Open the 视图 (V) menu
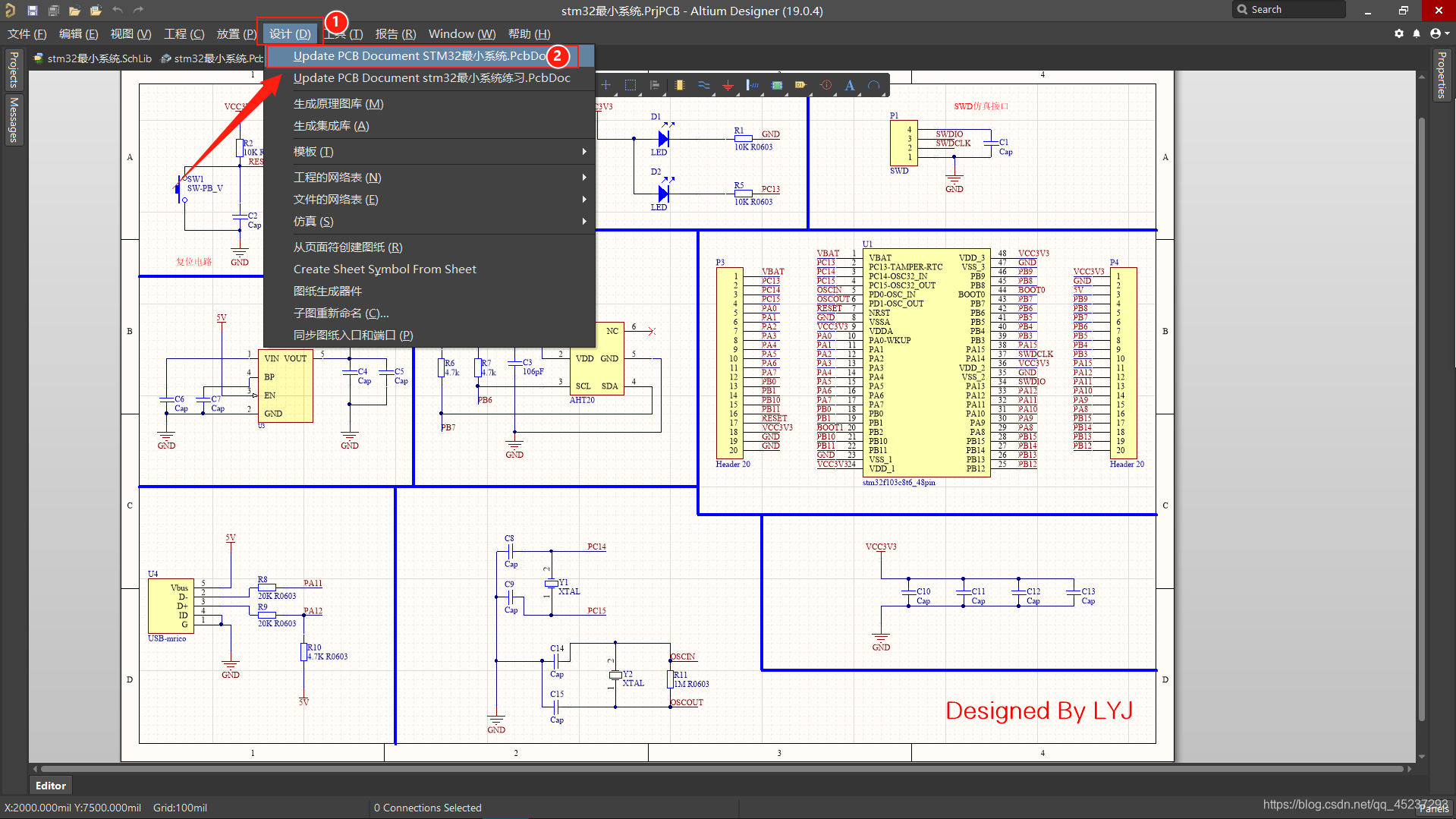 pyautogui.click(x=131, y=33)
